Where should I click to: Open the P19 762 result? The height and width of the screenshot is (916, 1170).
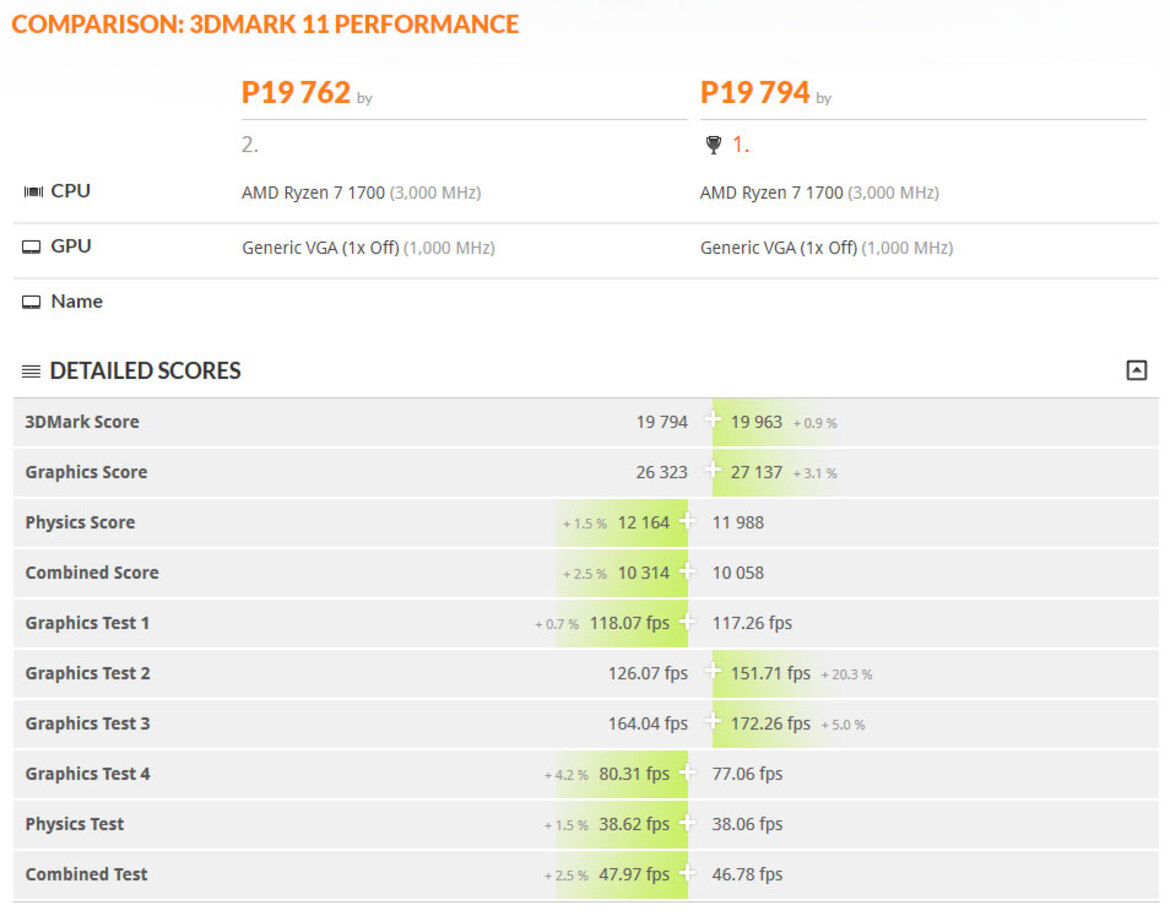[x=295, y=92]
